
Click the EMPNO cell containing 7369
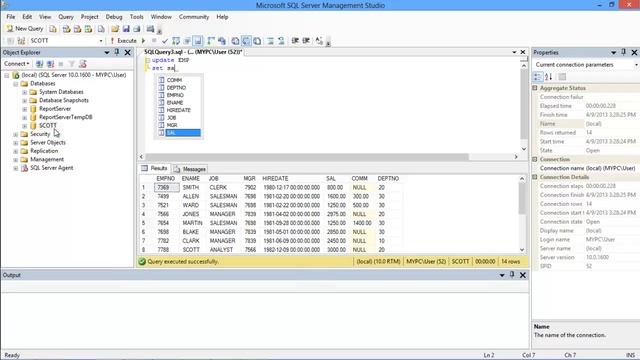coord(167,188)
